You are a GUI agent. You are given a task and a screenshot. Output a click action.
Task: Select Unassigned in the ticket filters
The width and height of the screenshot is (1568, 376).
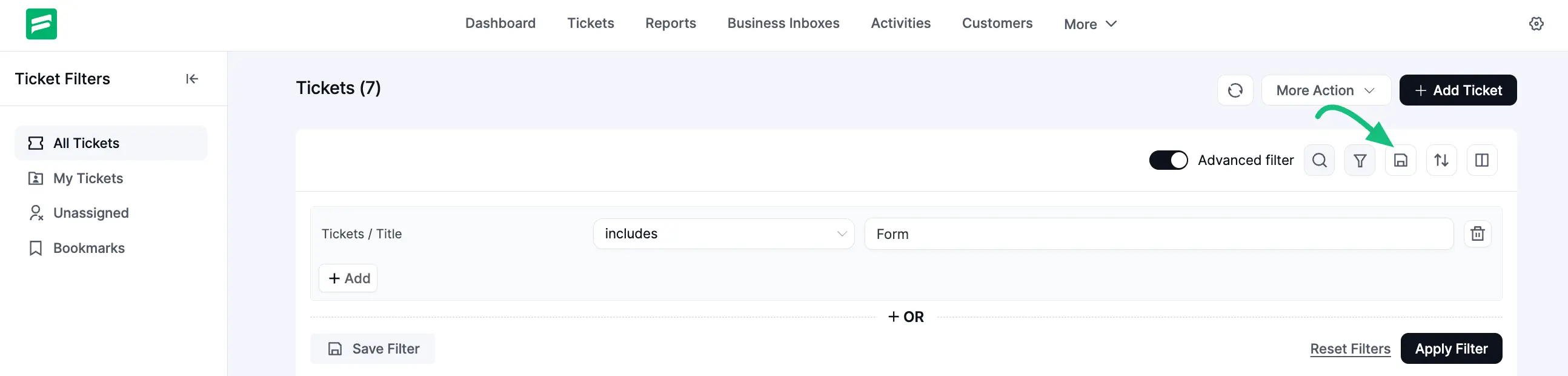[x=91, y=213]
